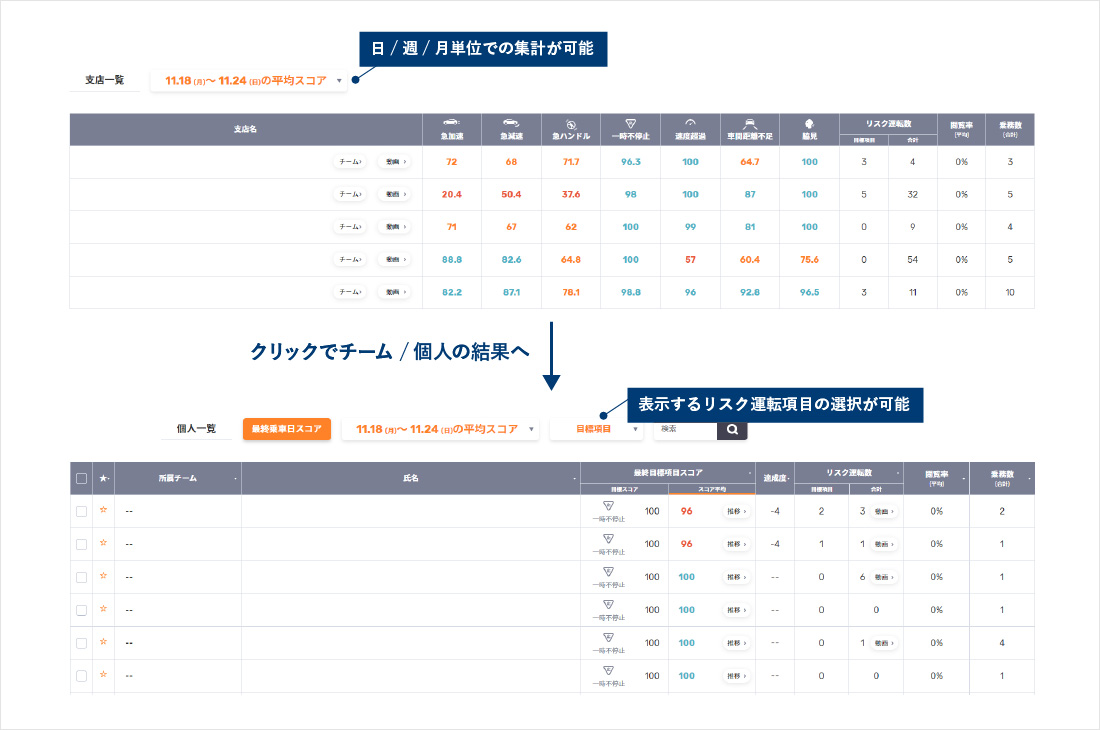This screenshot has height=730, width=1100.
Task: Click the 車間距離不足 column header icon
Action: [750, 122]
